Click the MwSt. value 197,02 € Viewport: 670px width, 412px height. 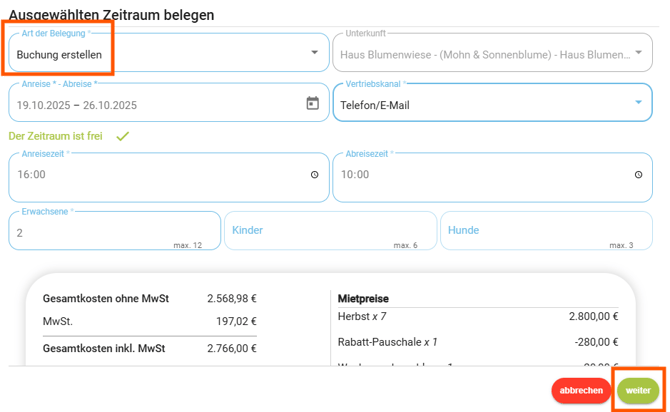(x=236, y=321)
